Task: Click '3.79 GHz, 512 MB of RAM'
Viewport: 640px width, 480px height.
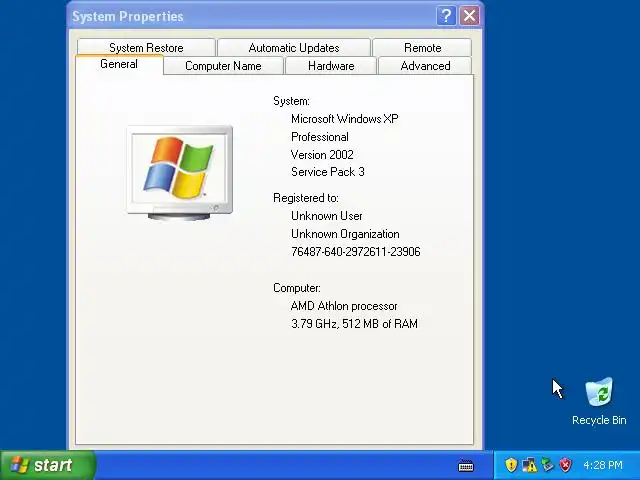Action: 354,324
